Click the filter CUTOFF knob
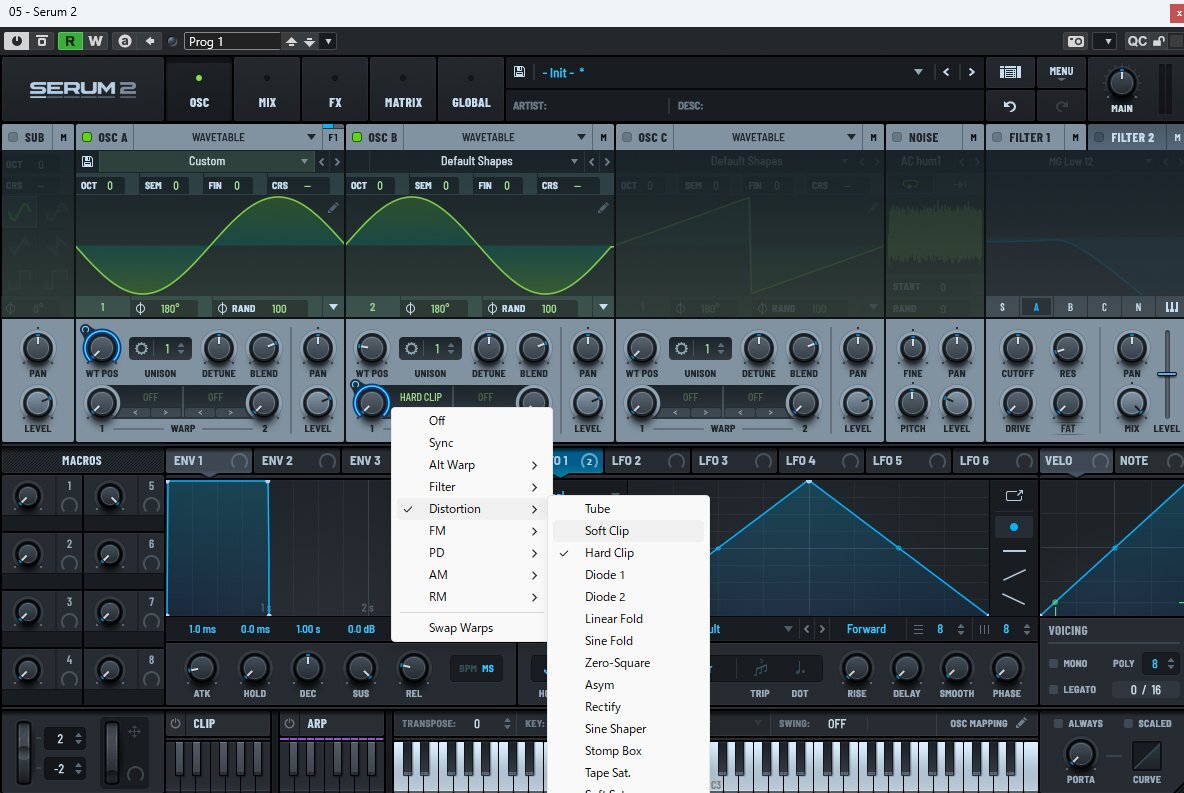The height and width of the screenshot is (793, 1184). [1017, 348]
